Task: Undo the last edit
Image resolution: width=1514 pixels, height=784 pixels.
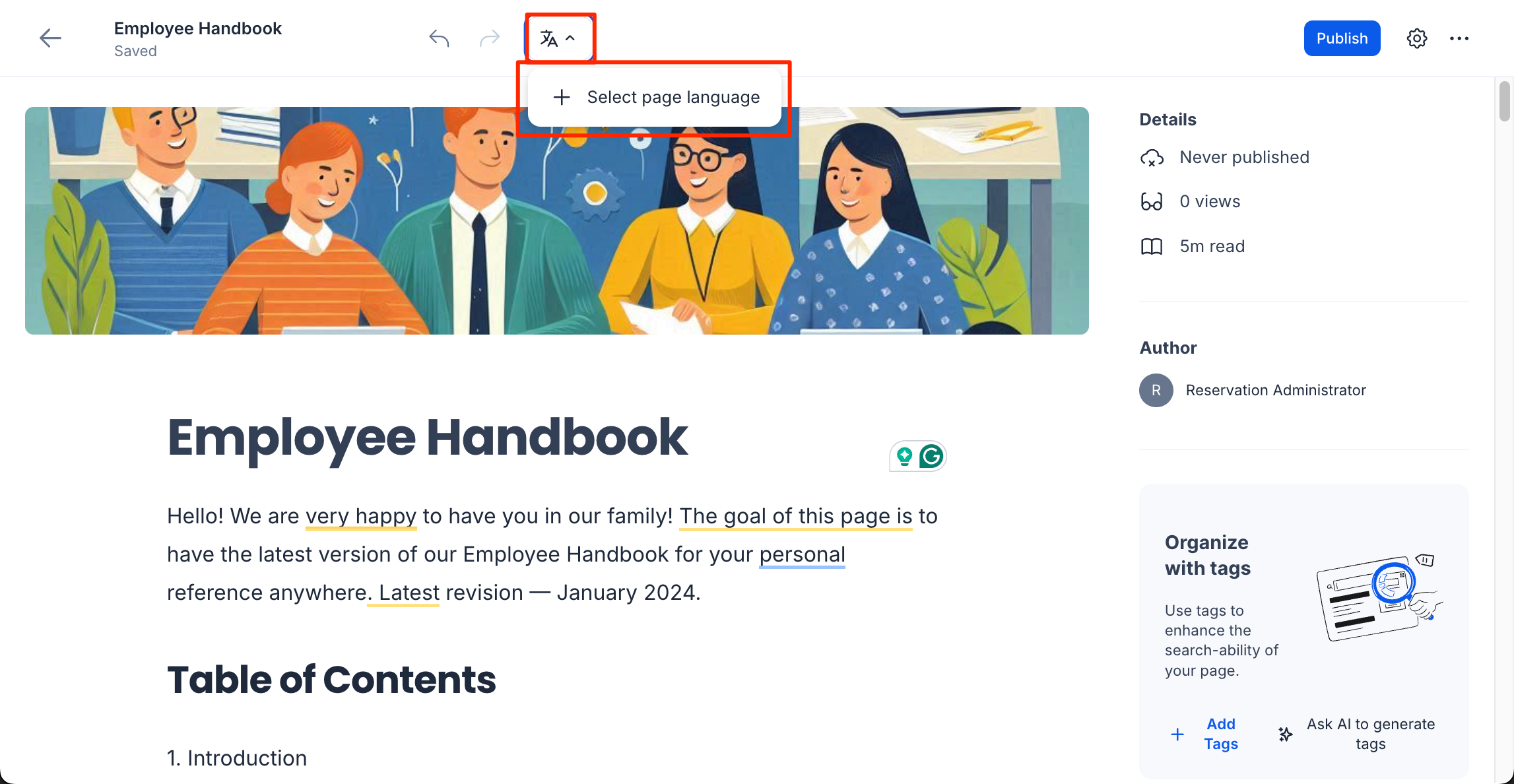Action: pos(439,38)
